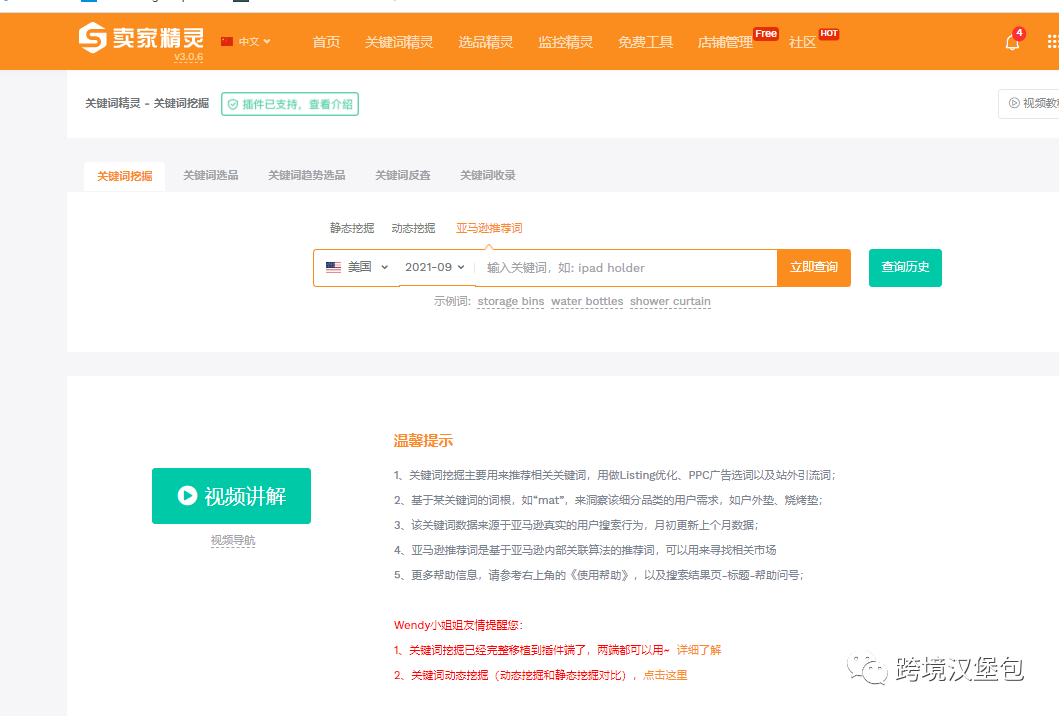Select the 静态挖掘 mode
This screenshot has height=716, width=1059.
coord(350,227)
